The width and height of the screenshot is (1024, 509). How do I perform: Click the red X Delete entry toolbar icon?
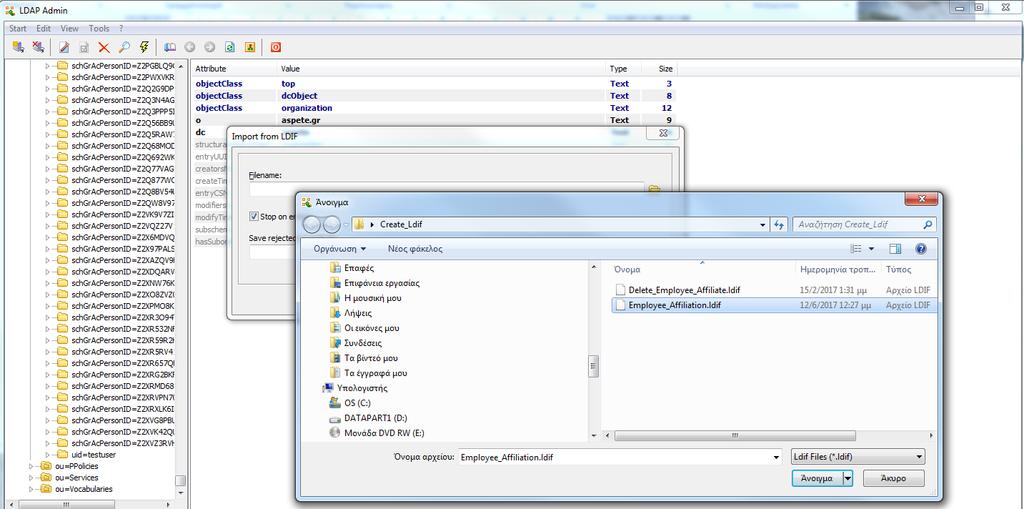(104, 47)
